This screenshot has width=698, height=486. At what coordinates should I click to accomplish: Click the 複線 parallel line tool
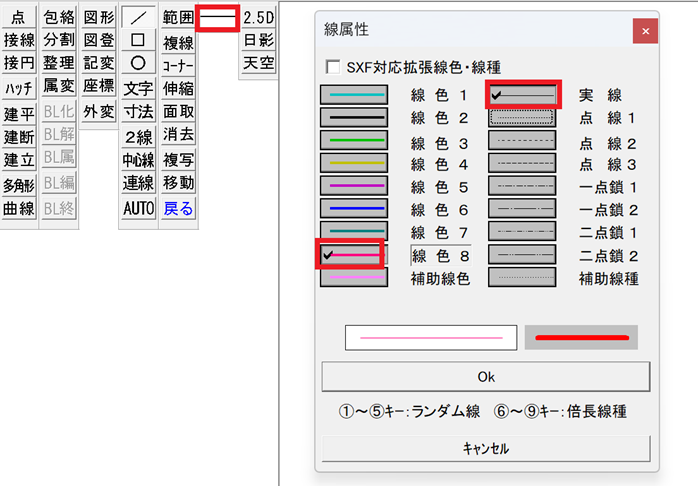pos(178,43)
